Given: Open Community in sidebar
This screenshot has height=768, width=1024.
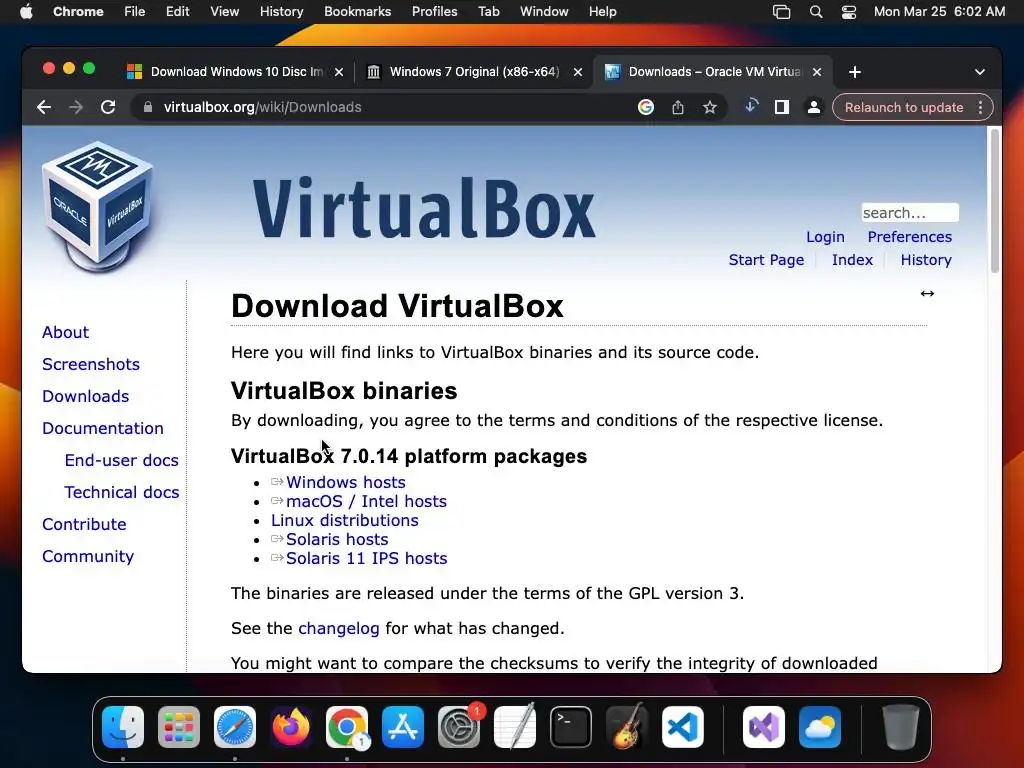Looking at the screenshot, I should (88, 556).
